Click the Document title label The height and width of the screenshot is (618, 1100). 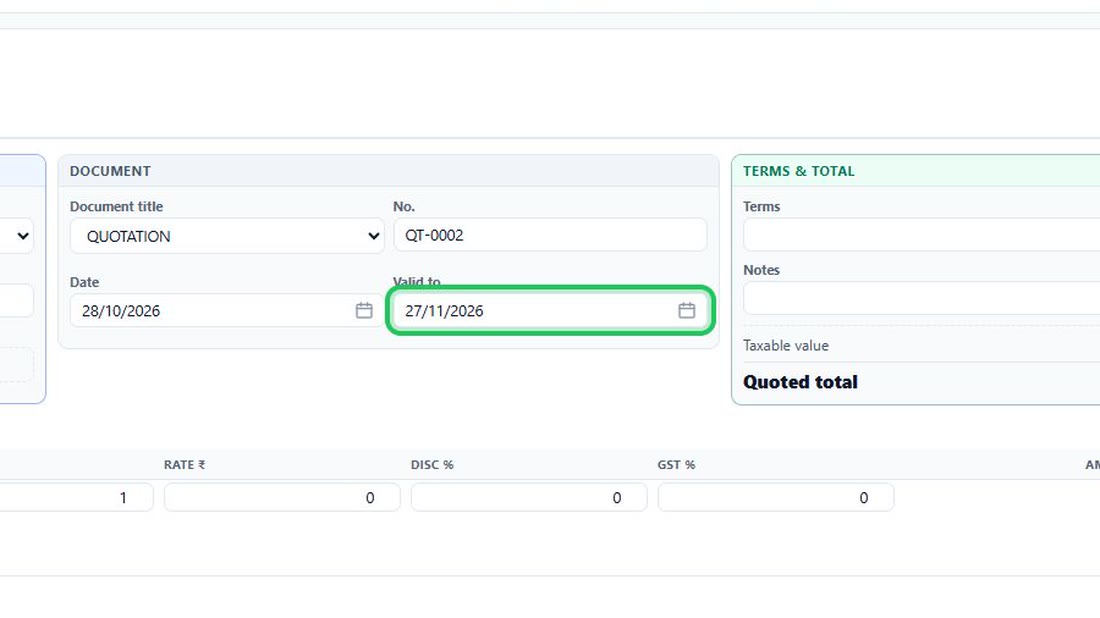[116, 206]
